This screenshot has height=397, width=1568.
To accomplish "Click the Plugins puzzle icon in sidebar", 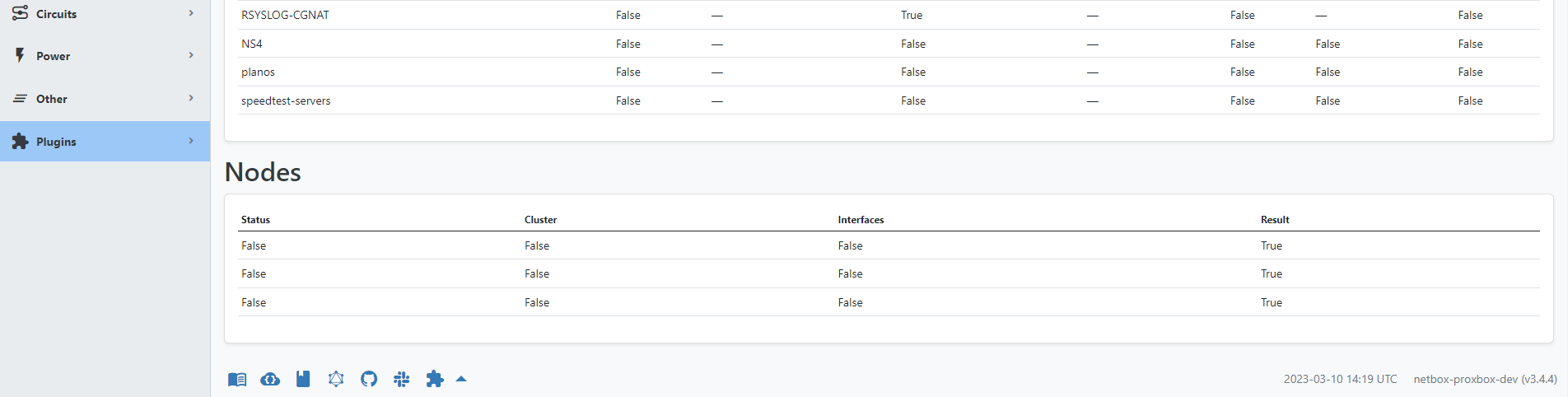I will click(20, 142).
